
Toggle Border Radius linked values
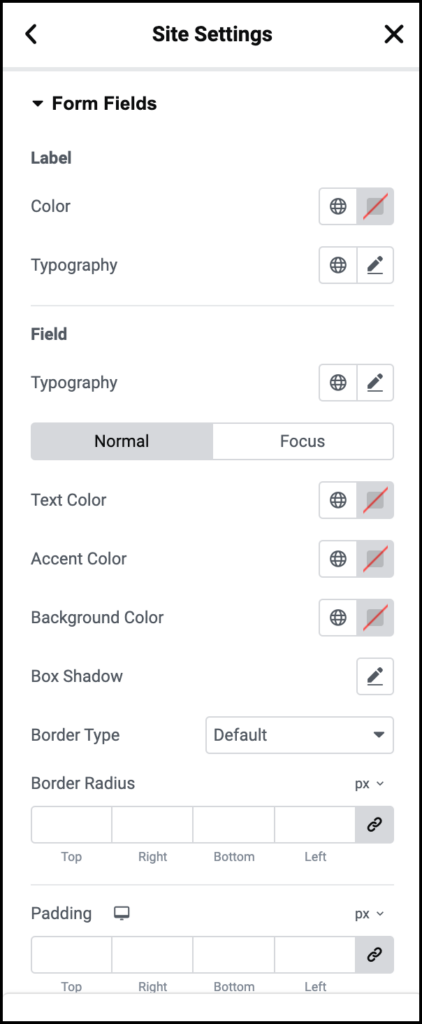click(374, 825)
